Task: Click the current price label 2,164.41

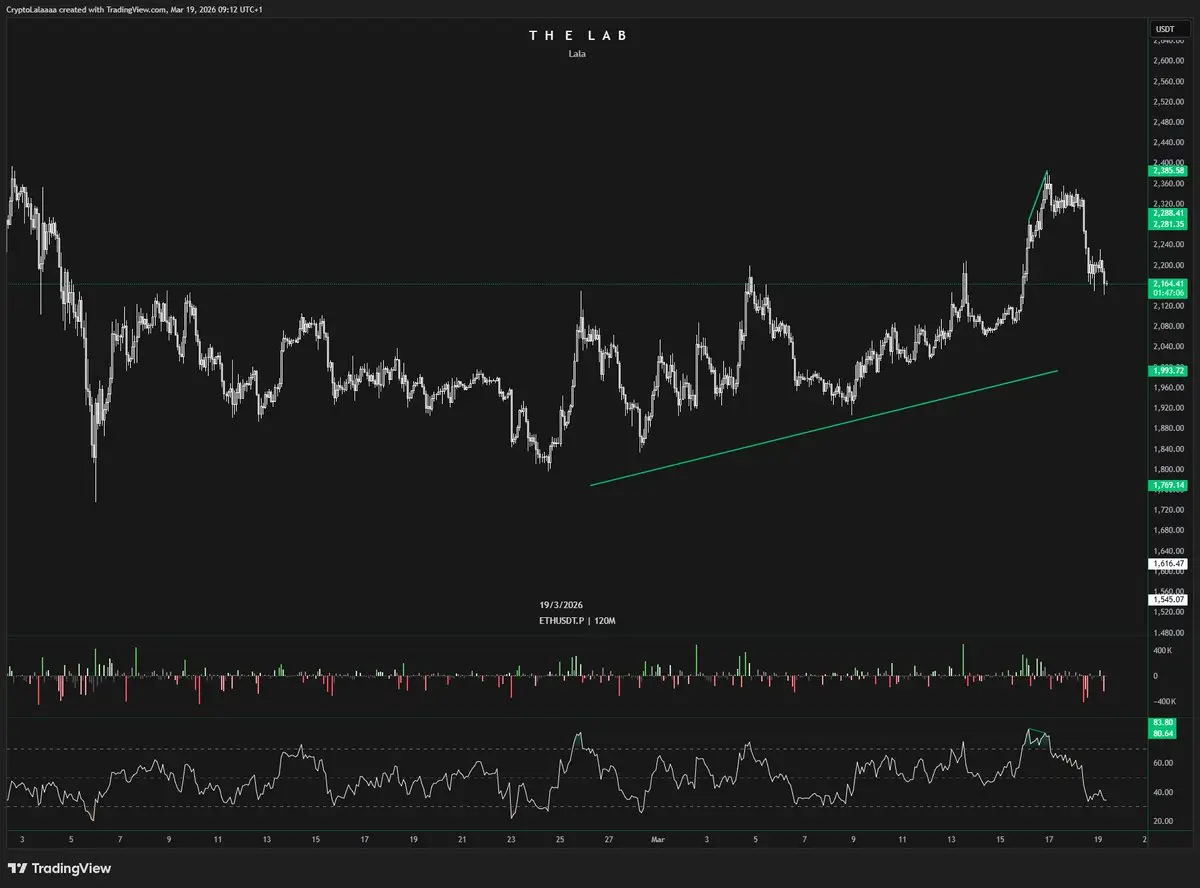Action: 1168,284
